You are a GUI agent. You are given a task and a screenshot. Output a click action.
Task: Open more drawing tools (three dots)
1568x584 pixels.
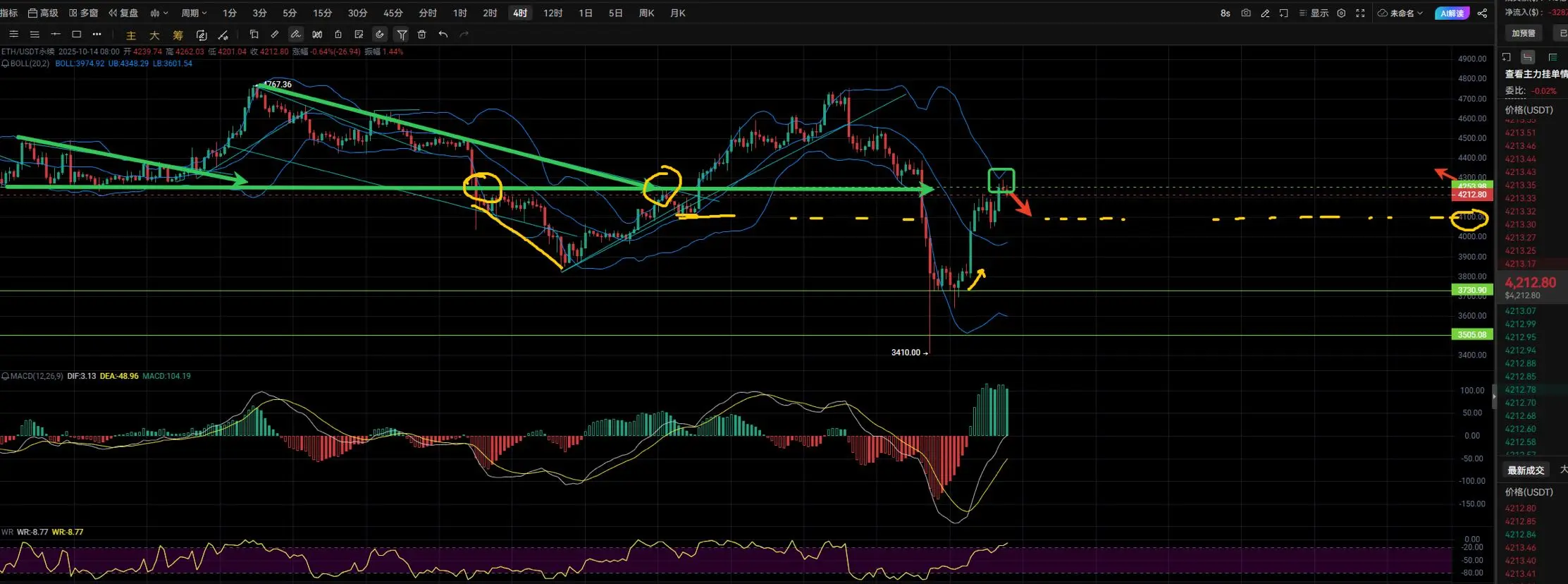tap(97, 34)
